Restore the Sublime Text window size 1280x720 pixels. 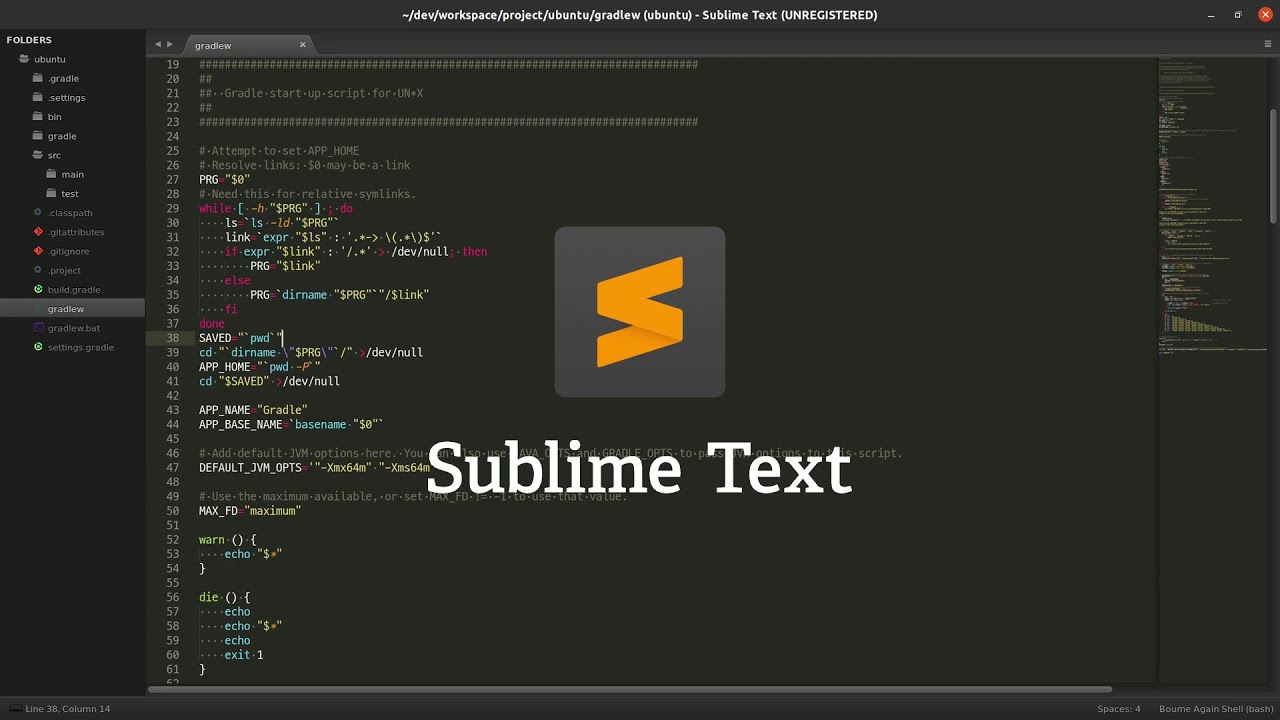[1238, 15]
